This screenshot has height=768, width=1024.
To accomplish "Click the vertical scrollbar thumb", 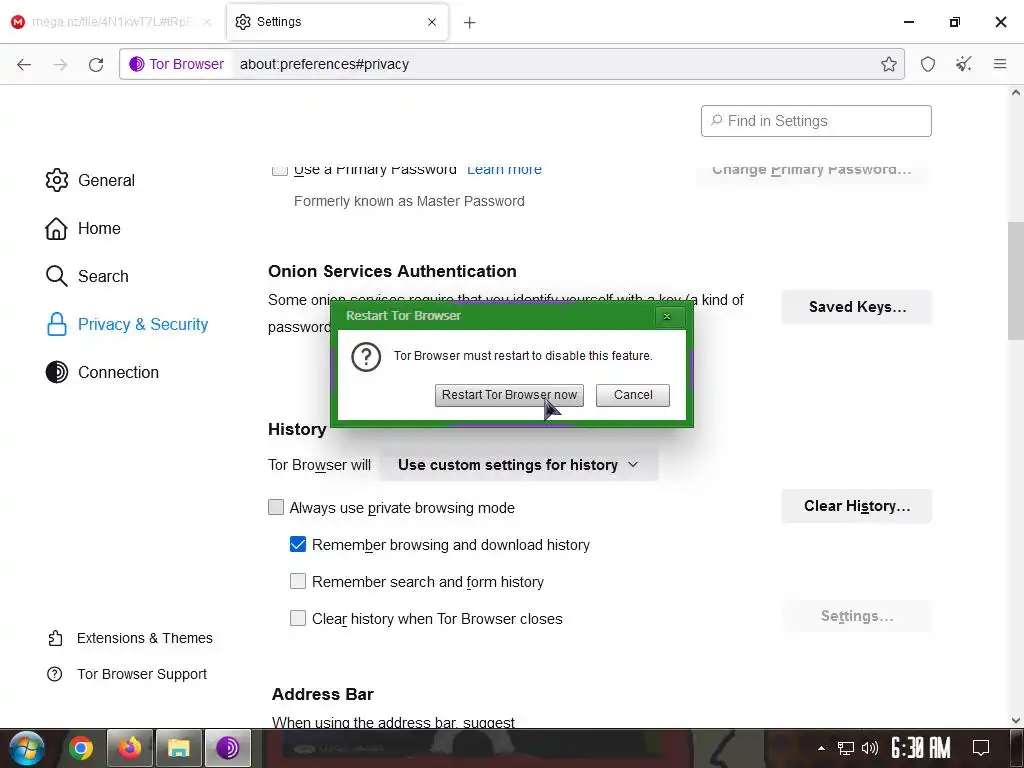I will coord(1016,281).
